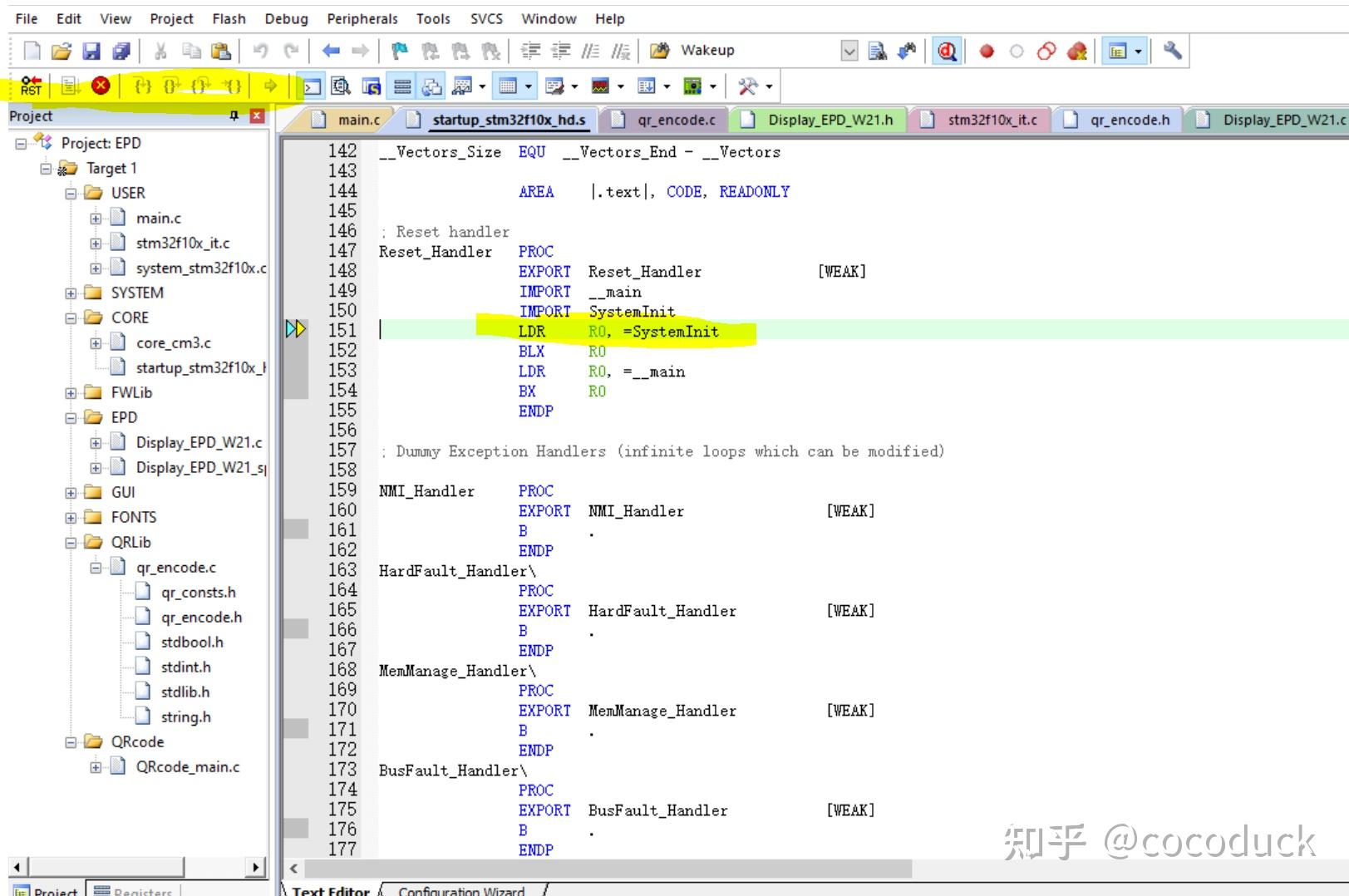Image resolution: width=1349 pixels, height=896 pixels.
Task: Open the Memory Windows dropdown arrow
Action: (528, 84)
